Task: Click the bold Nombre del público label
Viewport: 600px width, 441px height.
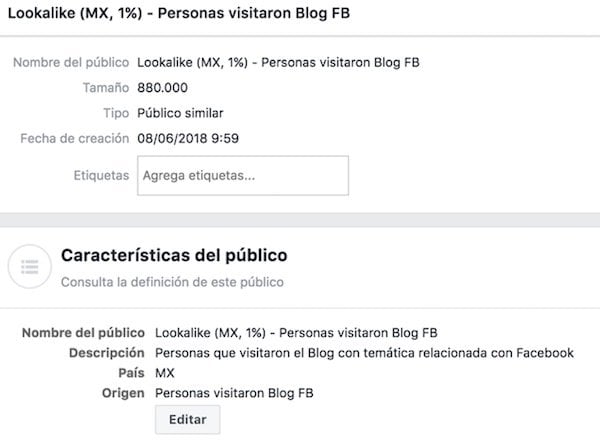Action: 82,333
